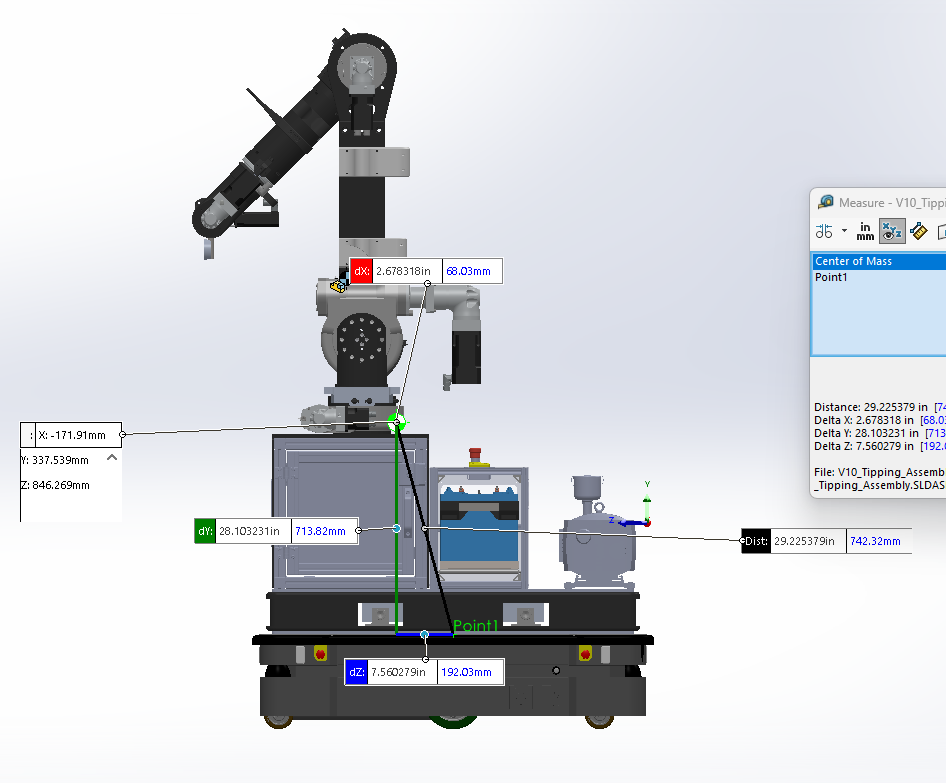Click the in/mm Units Precision icon

click(864, 230)
